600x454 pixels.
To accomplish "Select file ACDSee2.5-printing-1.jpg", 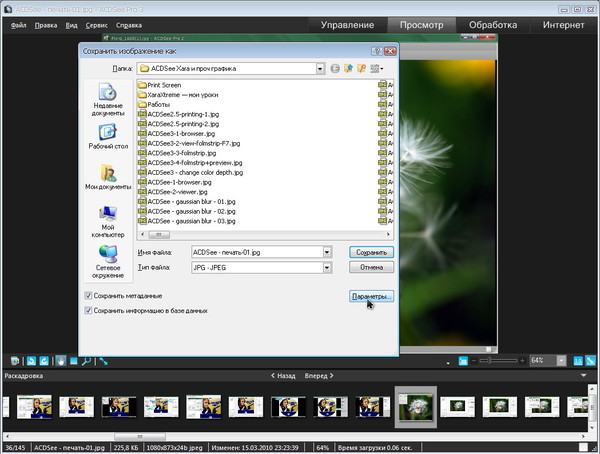I will [x=179, y=114].
